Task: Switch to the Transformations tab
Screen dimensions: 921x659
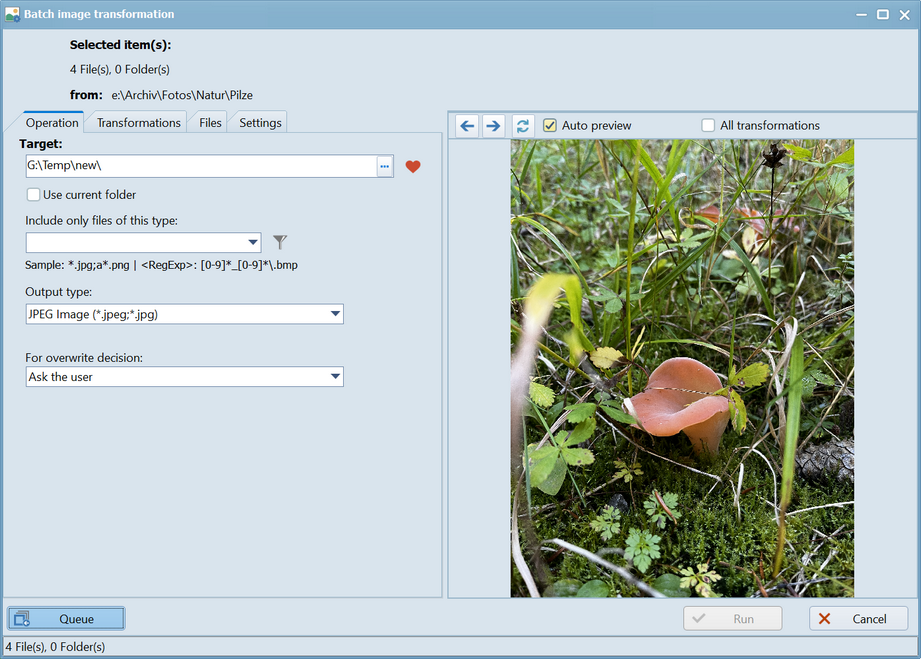Action: [x=139, y=123]
